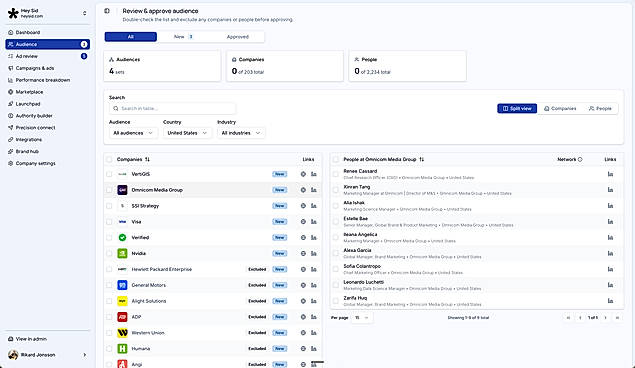Image resolution: width=635 pixels, height=368 pixels.
Task: Open the website globe icon for Omnicom Media Group
Action: (303, 190)
